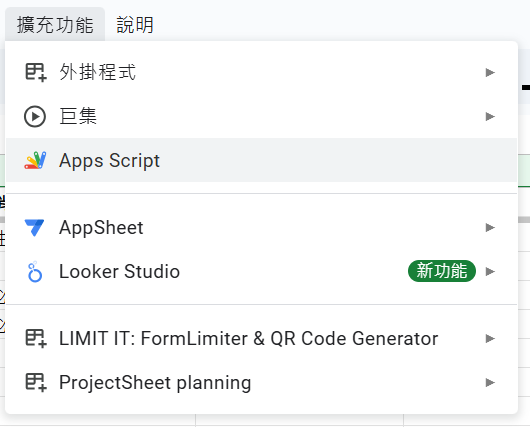
Task: Expand the 外掛程式 submenu arrow
Action: click(490, 72)
